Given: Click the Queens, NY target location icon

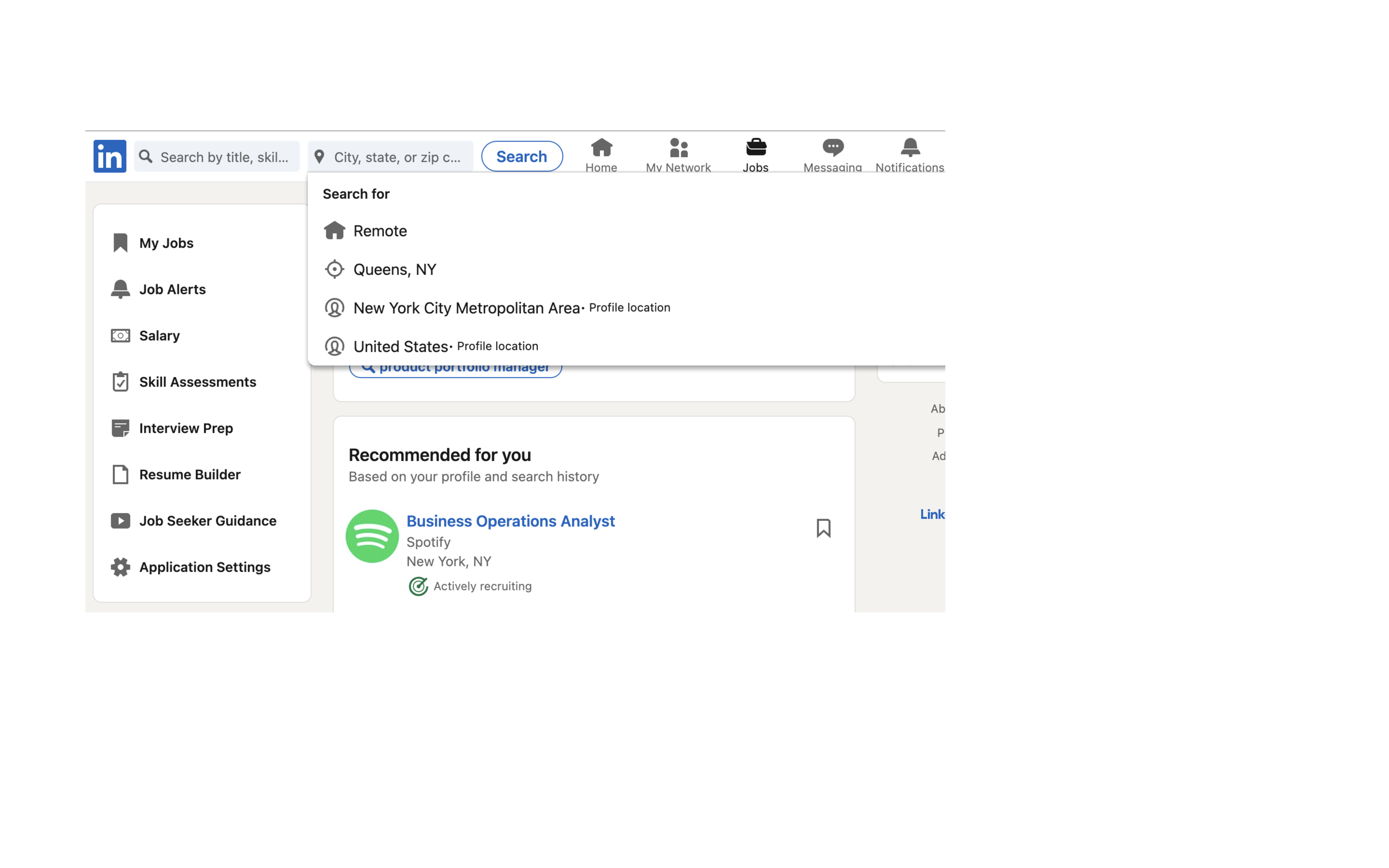Looking at the screenshot, I should (x=334, y=269).
